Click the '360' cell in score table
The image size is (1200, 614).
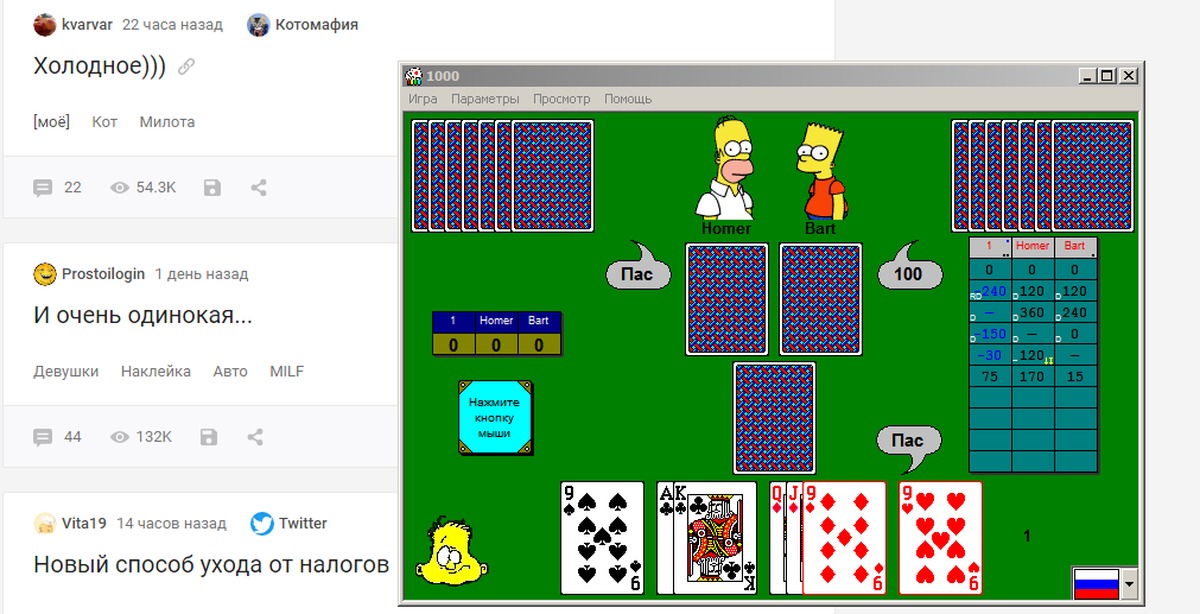tap(1033, 313)
